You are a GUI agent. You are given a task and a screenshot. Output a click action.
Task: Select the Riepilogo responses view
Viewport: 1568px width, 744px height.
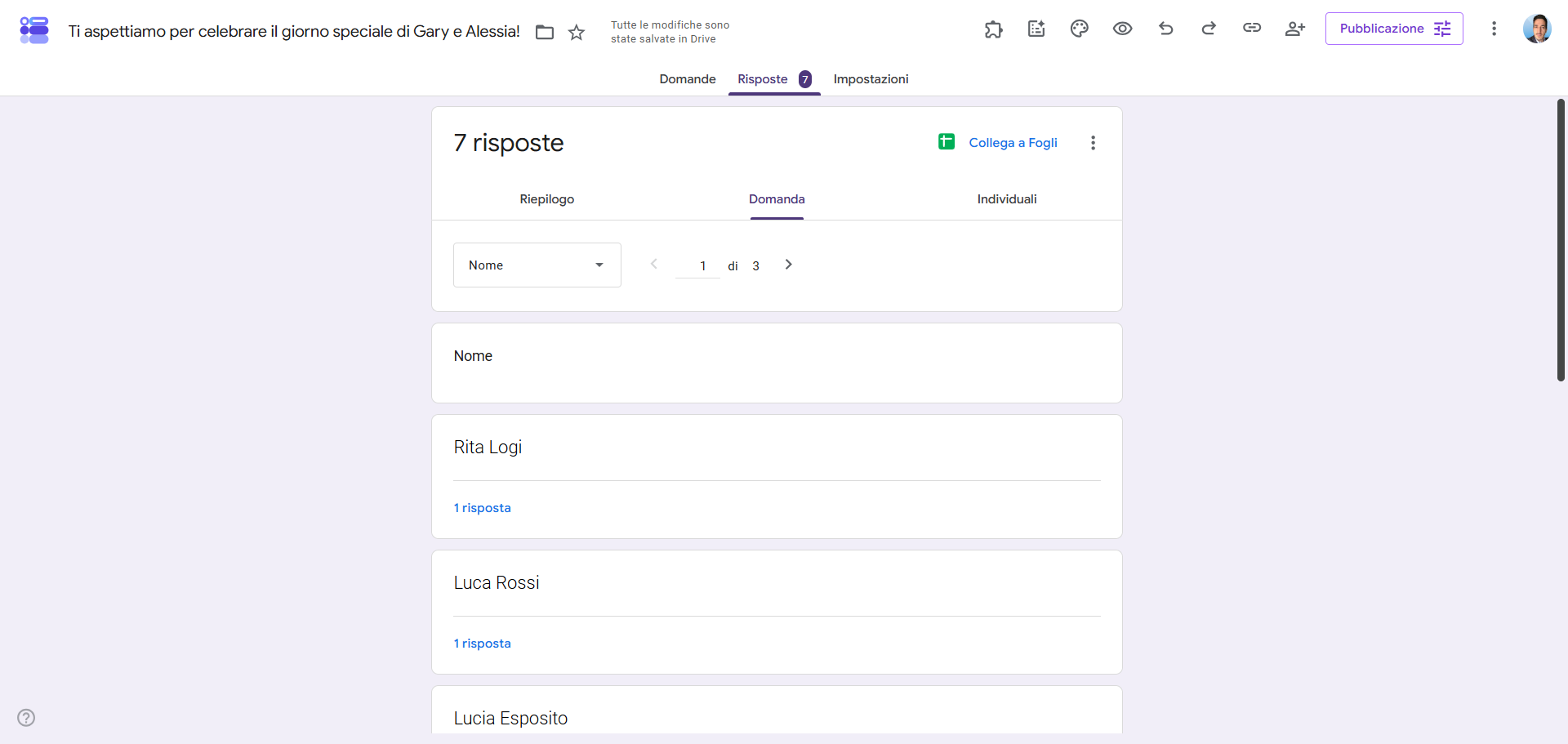547,199
